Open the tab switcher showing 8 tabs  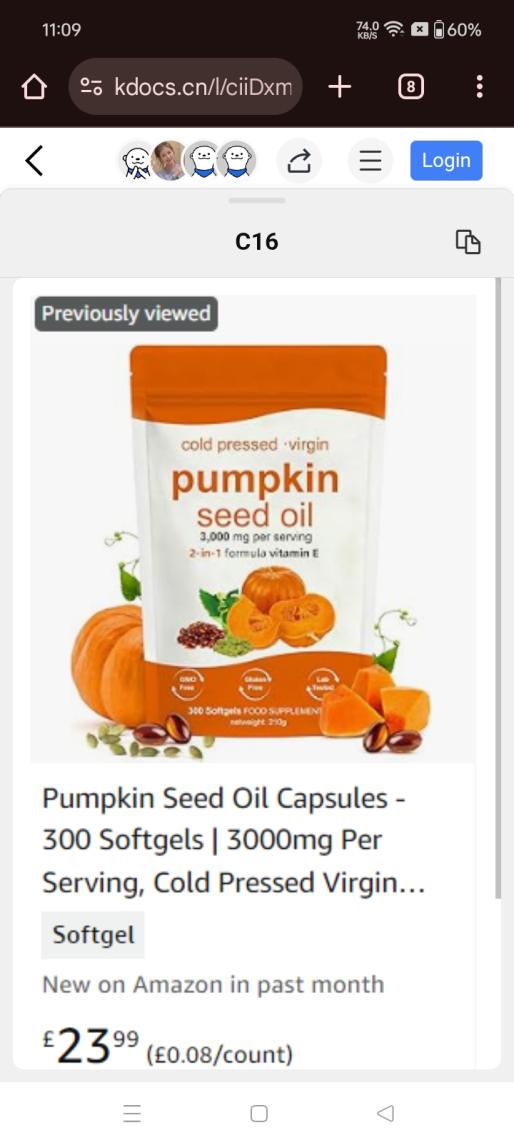[x=410, y=88]
